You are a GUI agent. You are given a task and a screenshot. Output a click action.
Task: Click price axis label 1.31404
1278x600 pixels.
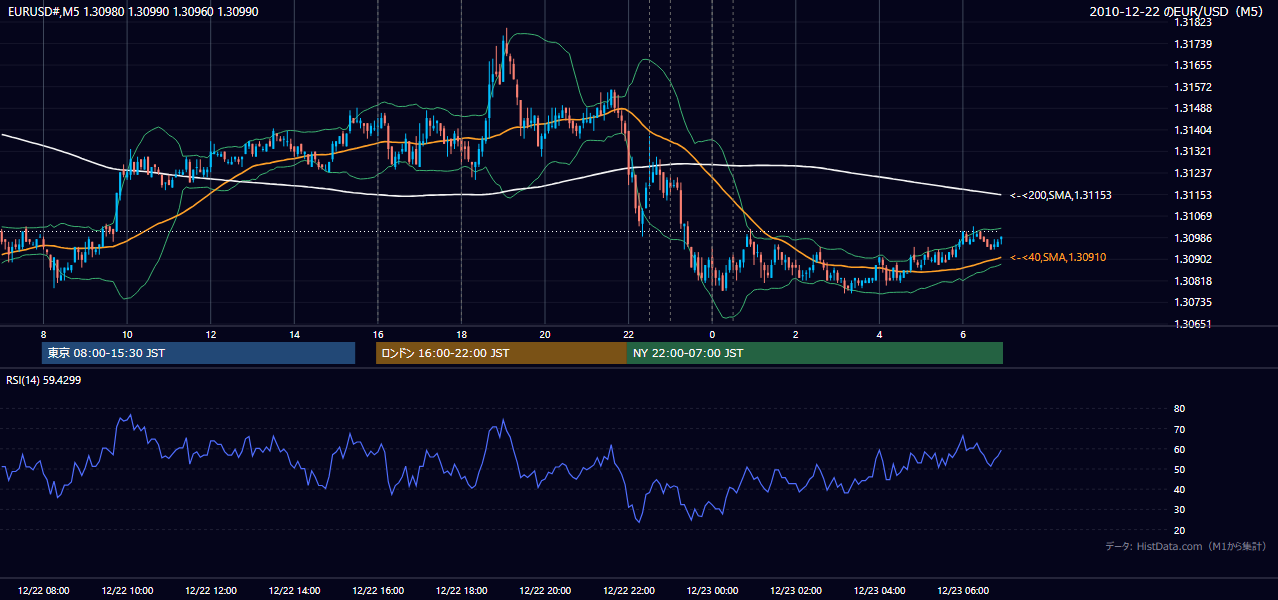pyautogui.click(x=1193, y=130)
